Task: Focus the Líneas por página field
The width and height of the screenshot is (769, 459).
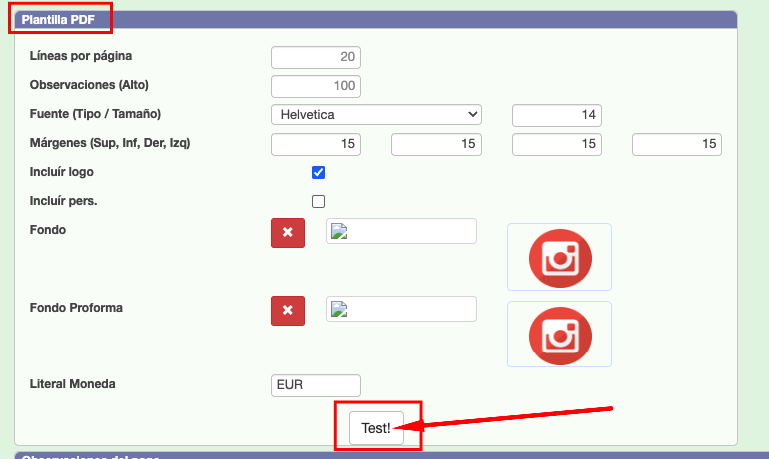Action: [316, 57]
